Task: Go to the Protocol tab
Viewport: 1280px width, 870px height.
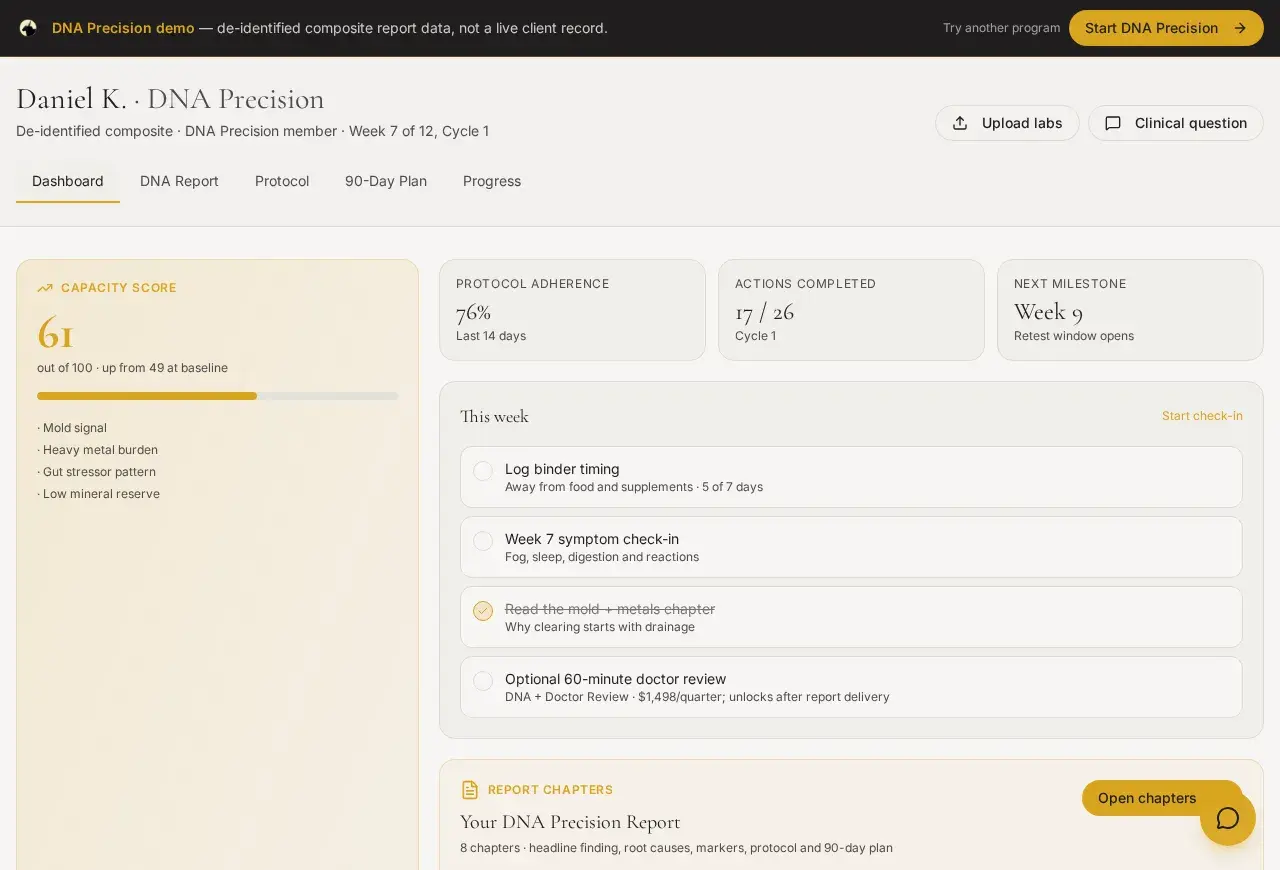Action: click(282, 181)
